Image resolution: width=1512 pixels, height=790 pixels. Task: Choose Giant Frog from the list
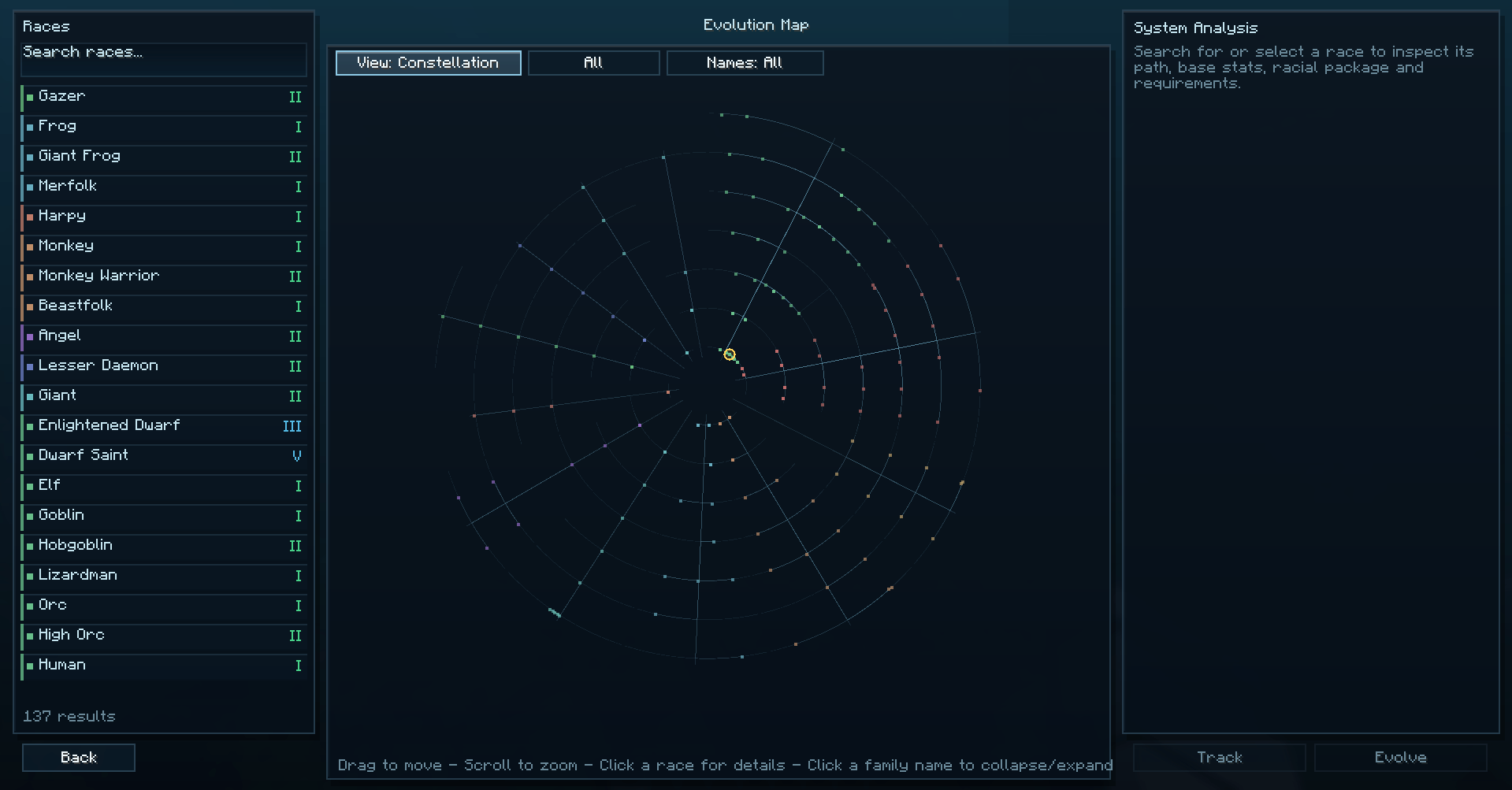click(x=164, y=157)
